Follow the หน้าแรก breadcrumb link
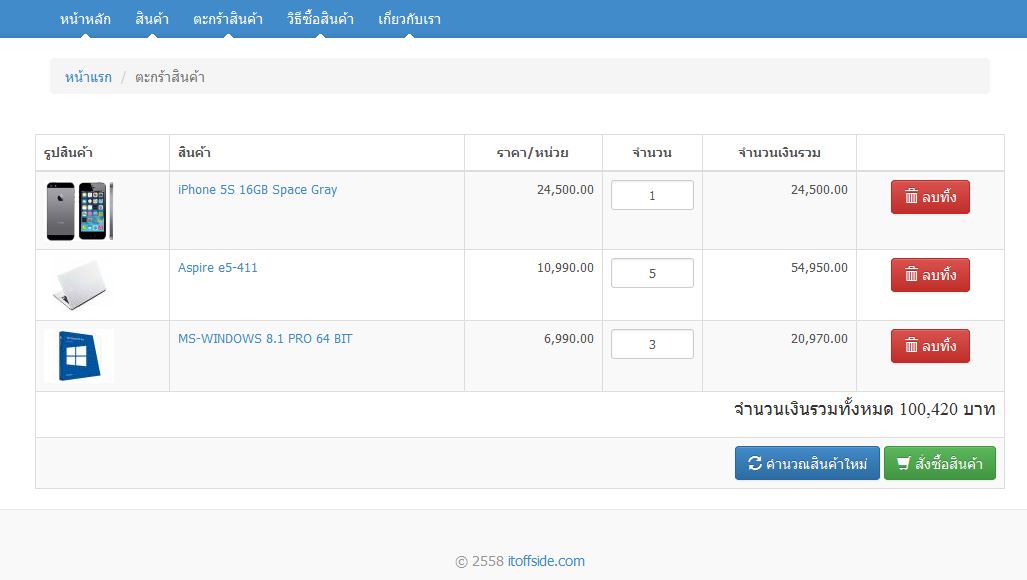This screenshot has height=580, width=1027. click(88, 77)
